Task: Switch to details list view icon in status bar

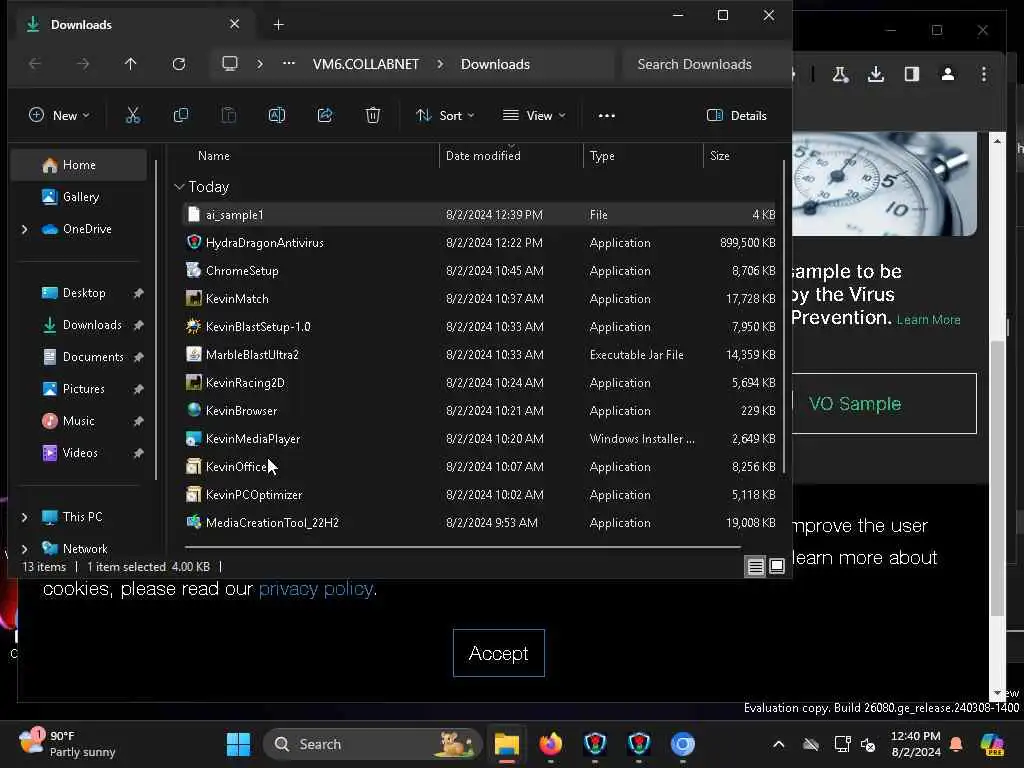Action: pyautogui.click(x=756, y=567)
